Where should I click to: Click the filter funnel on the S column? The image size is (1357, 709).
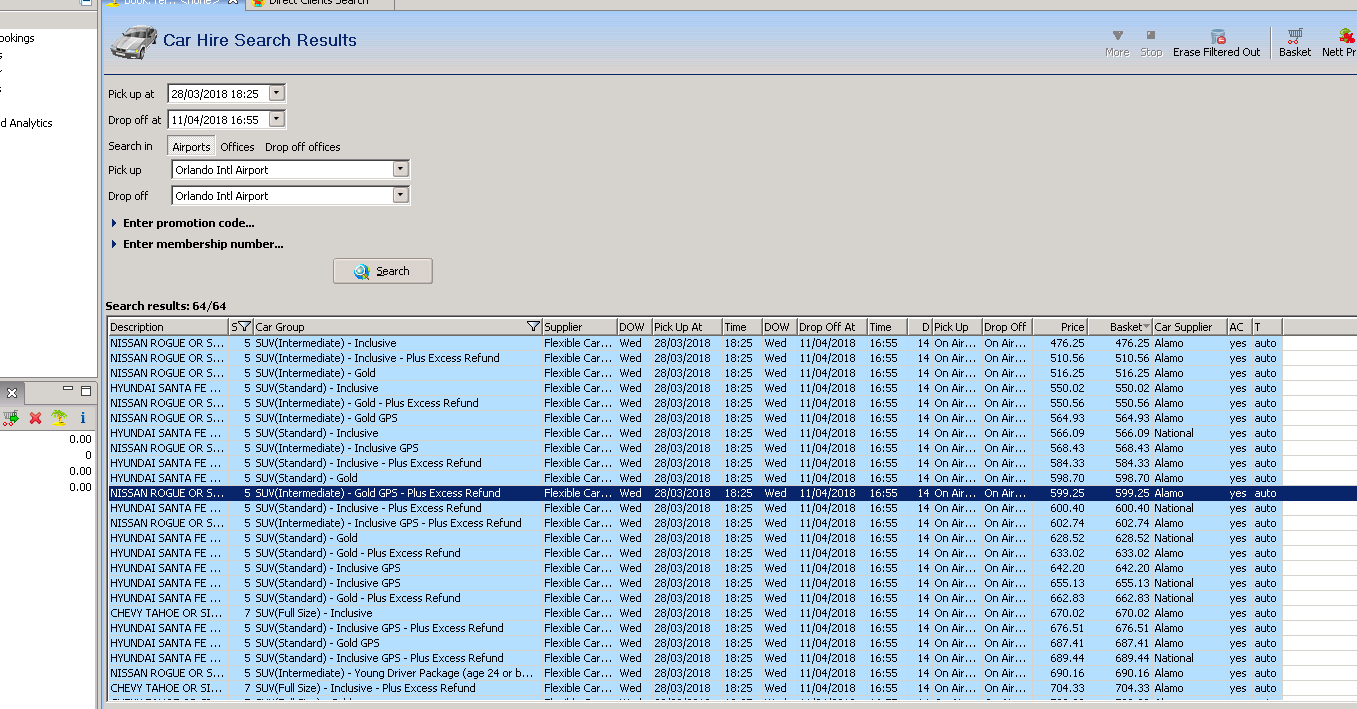[243, 327]
